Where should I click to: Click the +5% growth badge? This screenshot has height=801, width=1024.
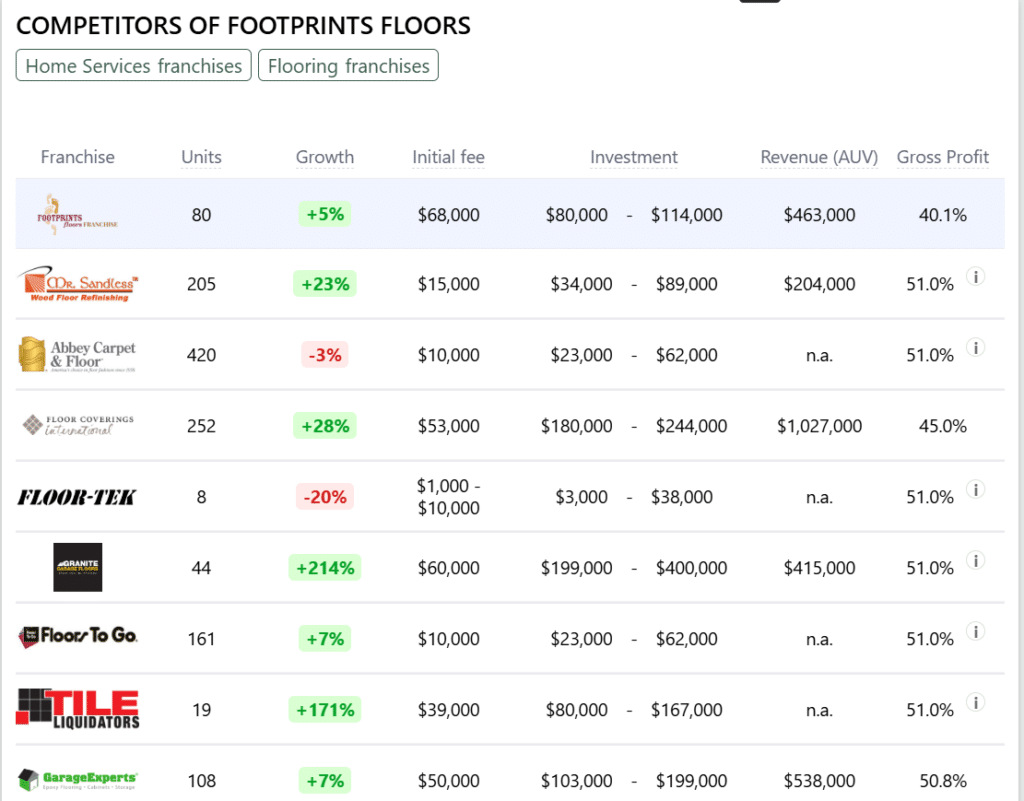(325, 214)
